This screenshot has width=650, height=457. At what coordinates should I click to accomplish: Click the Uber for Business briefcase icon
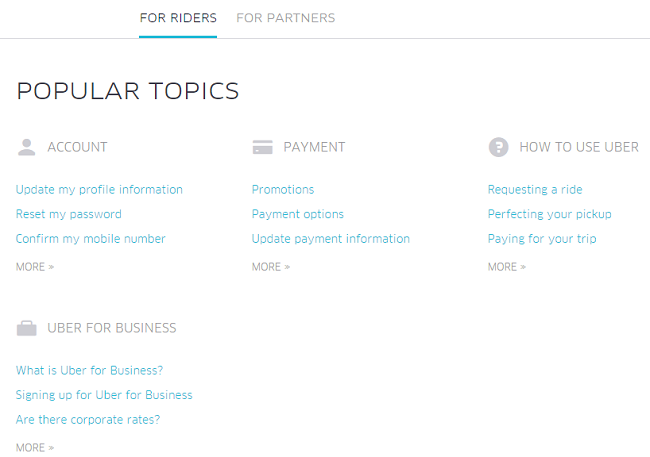pos(27,328)
